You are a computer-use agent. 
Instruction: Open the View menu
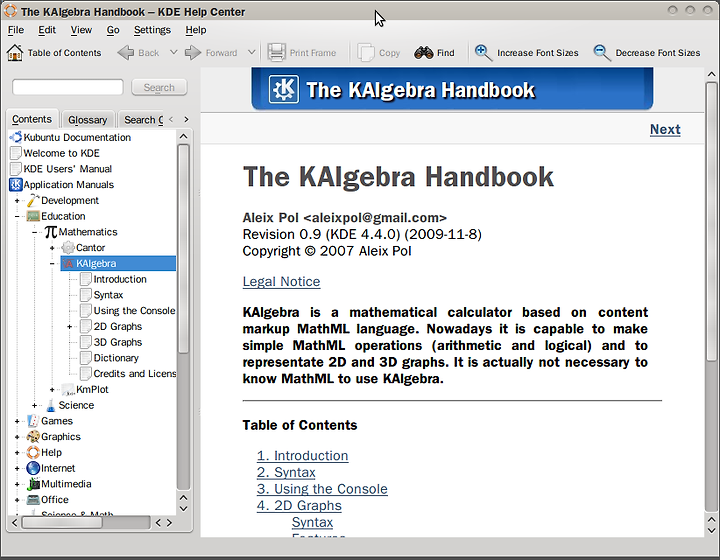pos(81,30)
